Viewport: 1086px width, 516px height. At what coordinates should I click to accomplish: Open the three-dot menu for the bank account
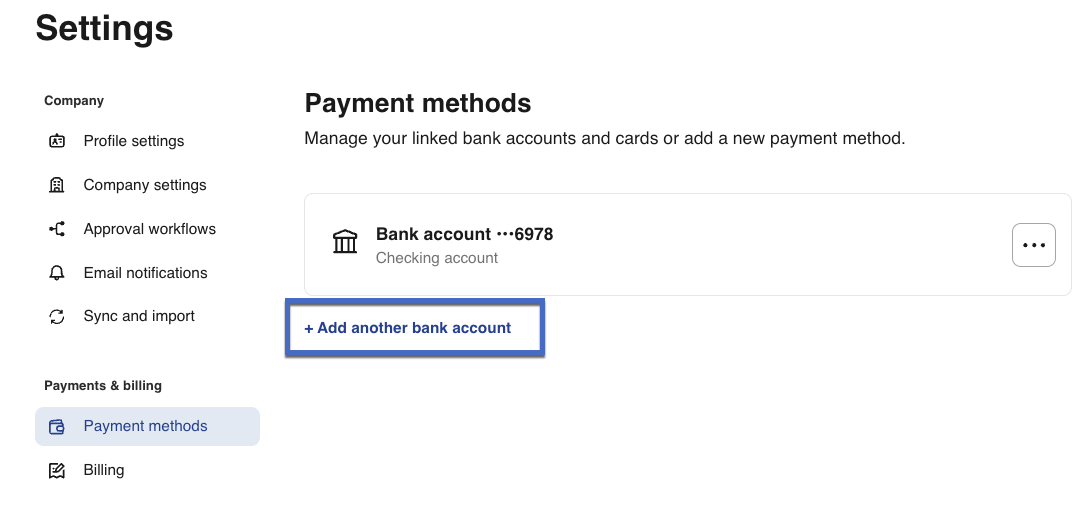click(x=1033, y=245)
